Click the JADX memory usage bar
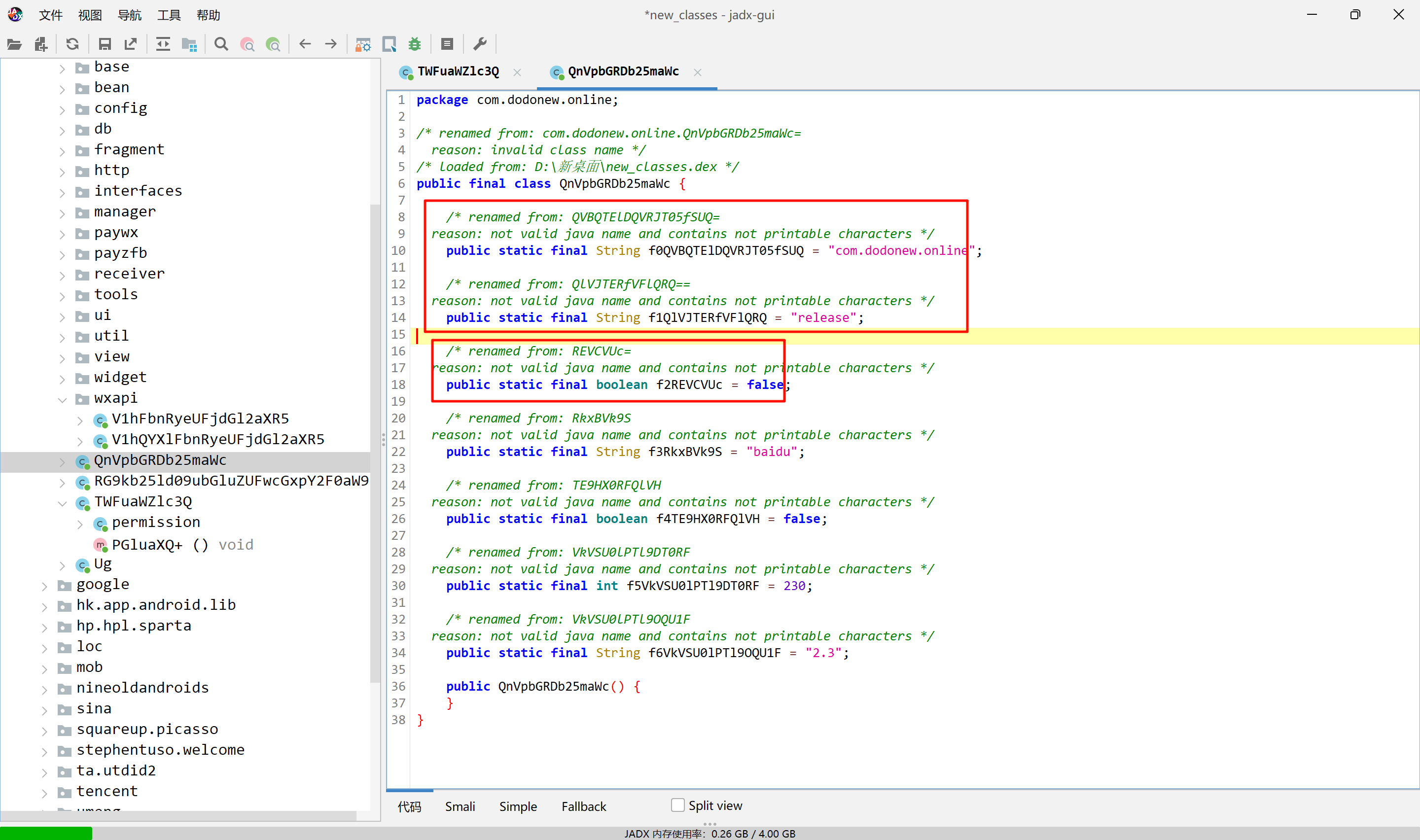 click(710, 833)
